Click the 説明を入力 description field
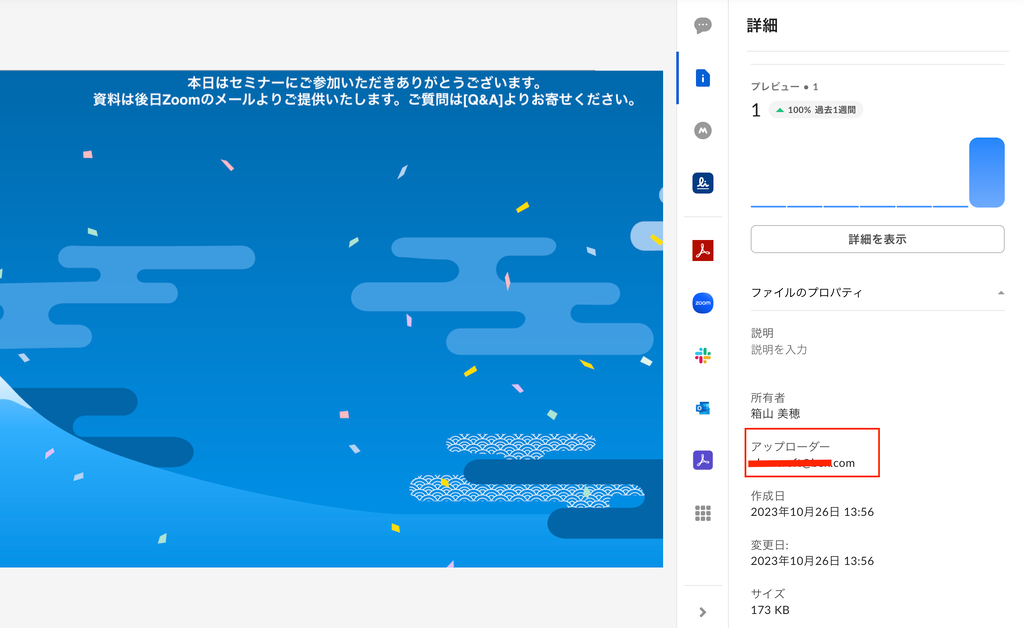Viewport: 1024px width, 628px height. tap(780, 350)
